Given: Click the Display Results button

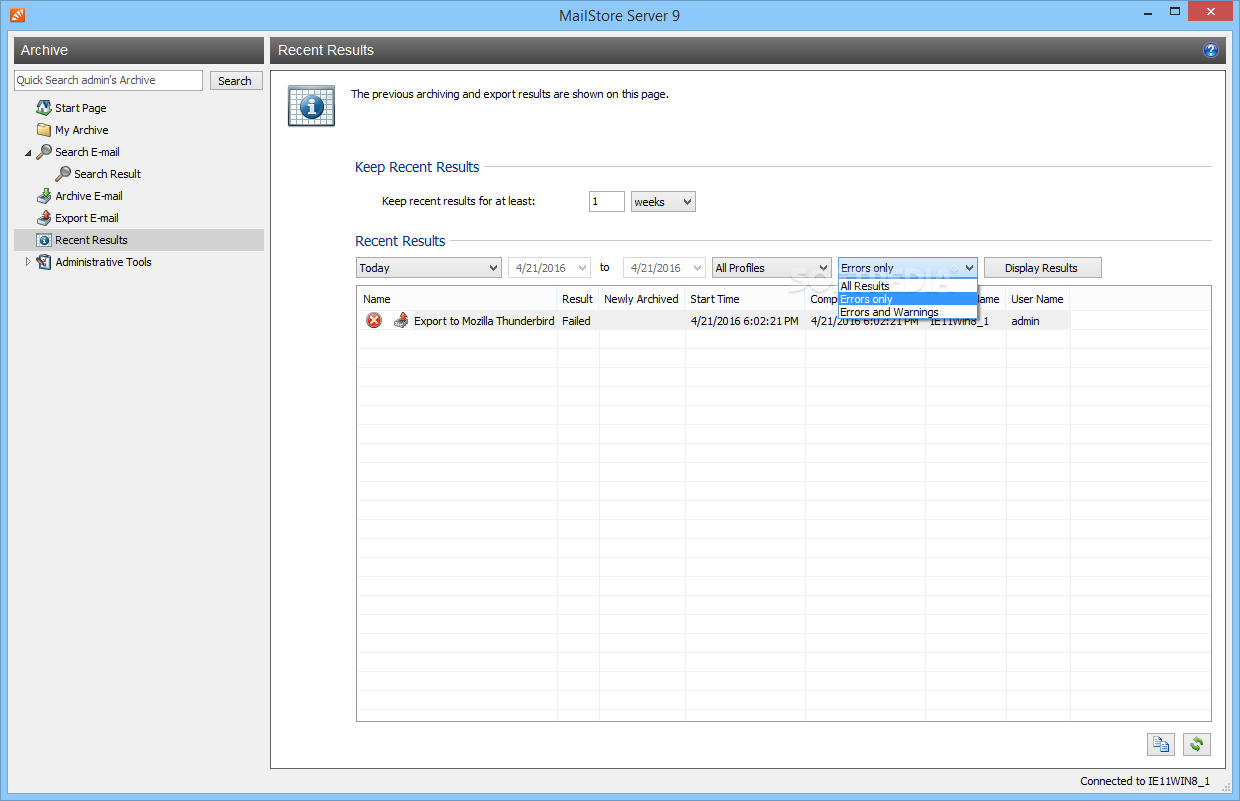Looking at the screenshot, I should [1043, 268].
